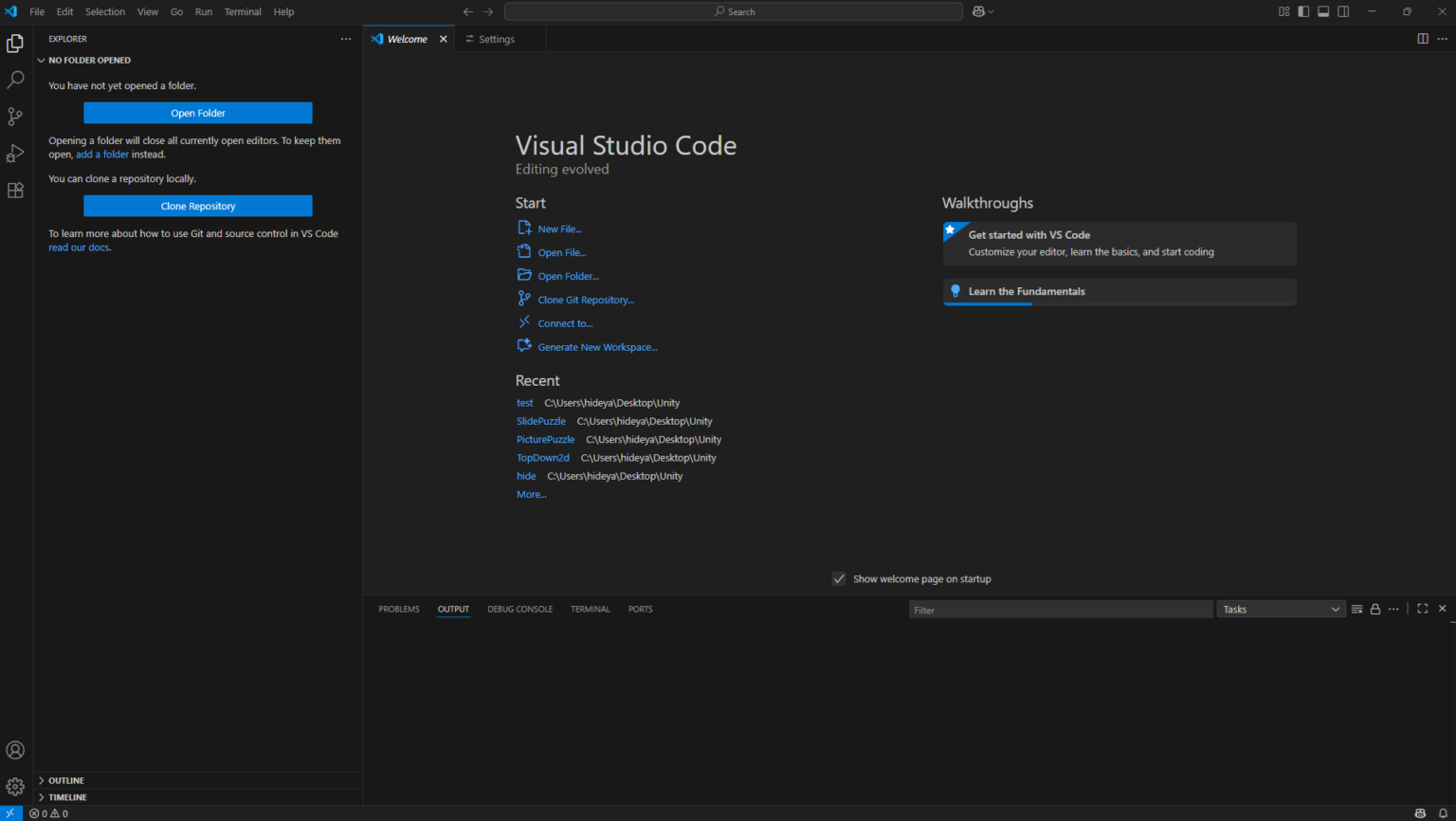Open the Search view in the sidebar
The image size is (1456, 821).
pyautogui.click(x=15, y=80)
